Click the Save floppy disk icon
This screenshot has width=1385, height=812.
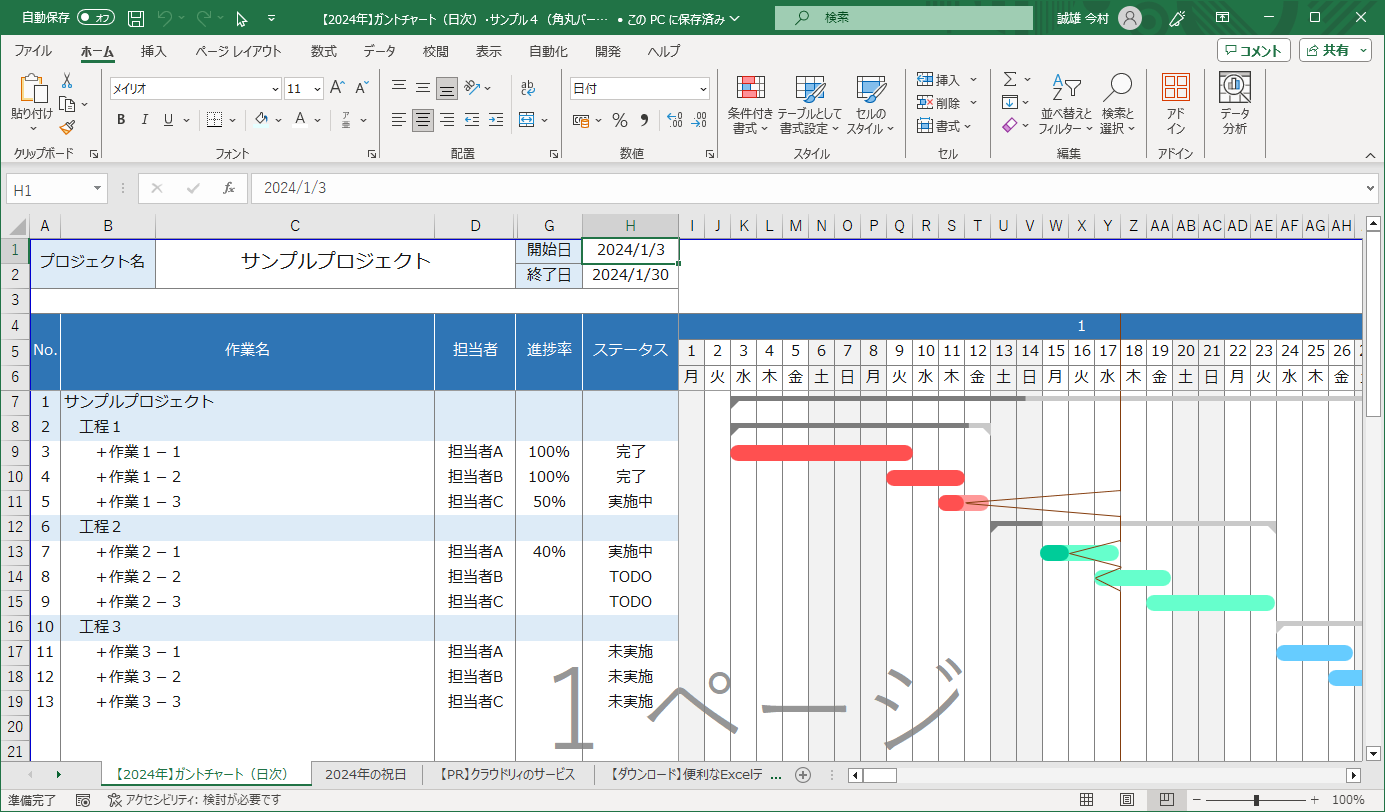[x=136, y=18]
